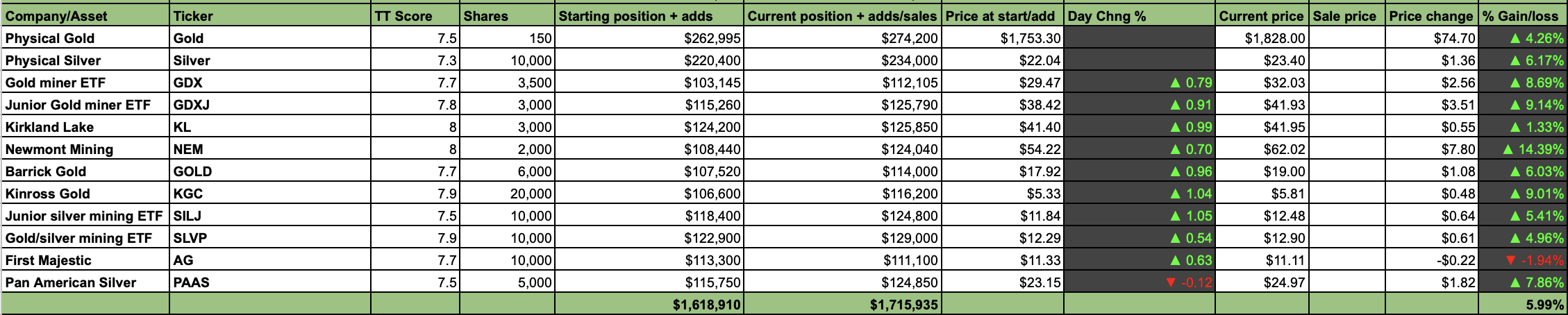The image size is (1568, 315).
Task: Click the TT Score header cell
Action: click(415, 15)
